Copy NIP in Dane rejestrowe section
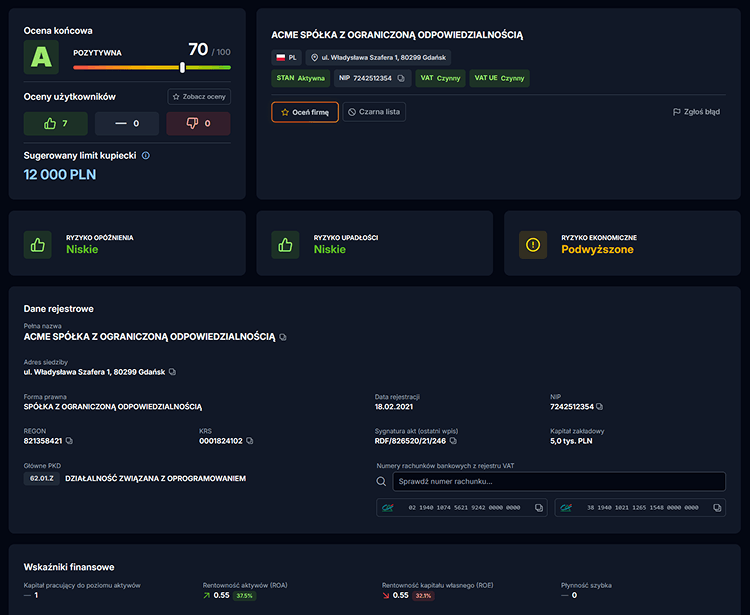 pos(599,407)
